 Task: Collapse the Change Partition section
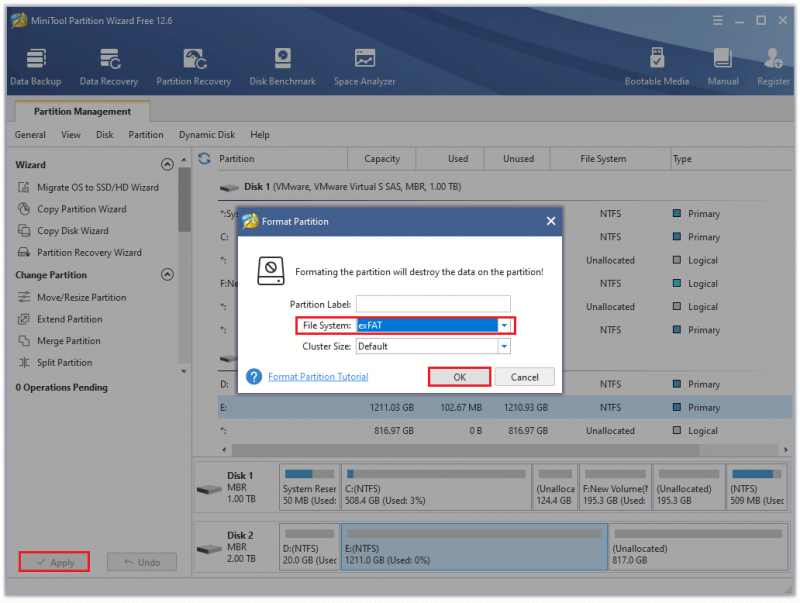tap(167, 274)
